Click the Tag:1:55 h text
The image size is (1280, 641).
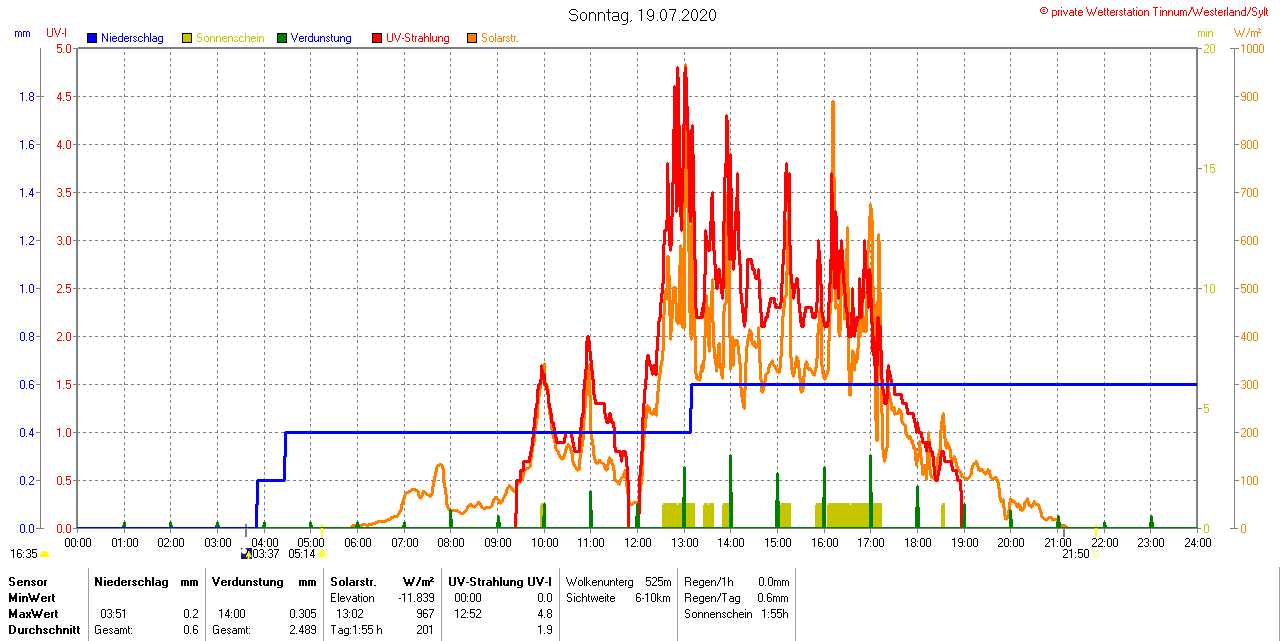coord(357,630)
